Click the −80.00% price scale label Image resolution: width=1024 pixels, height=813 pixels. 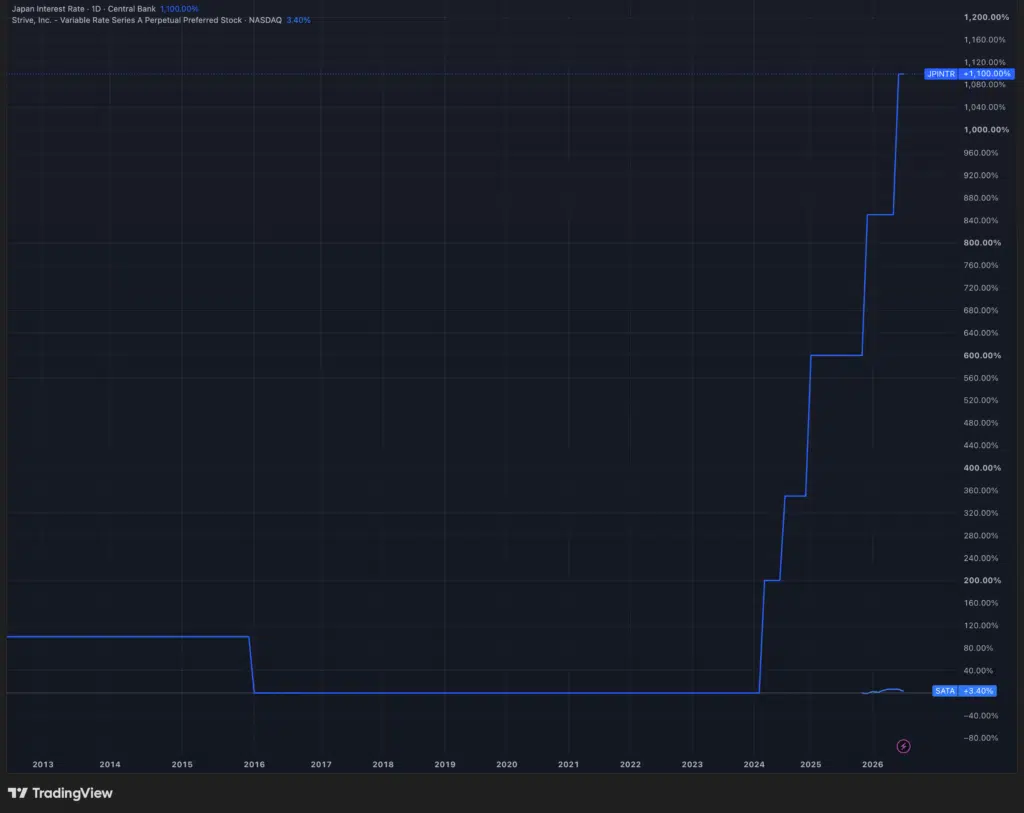[981, 738]
